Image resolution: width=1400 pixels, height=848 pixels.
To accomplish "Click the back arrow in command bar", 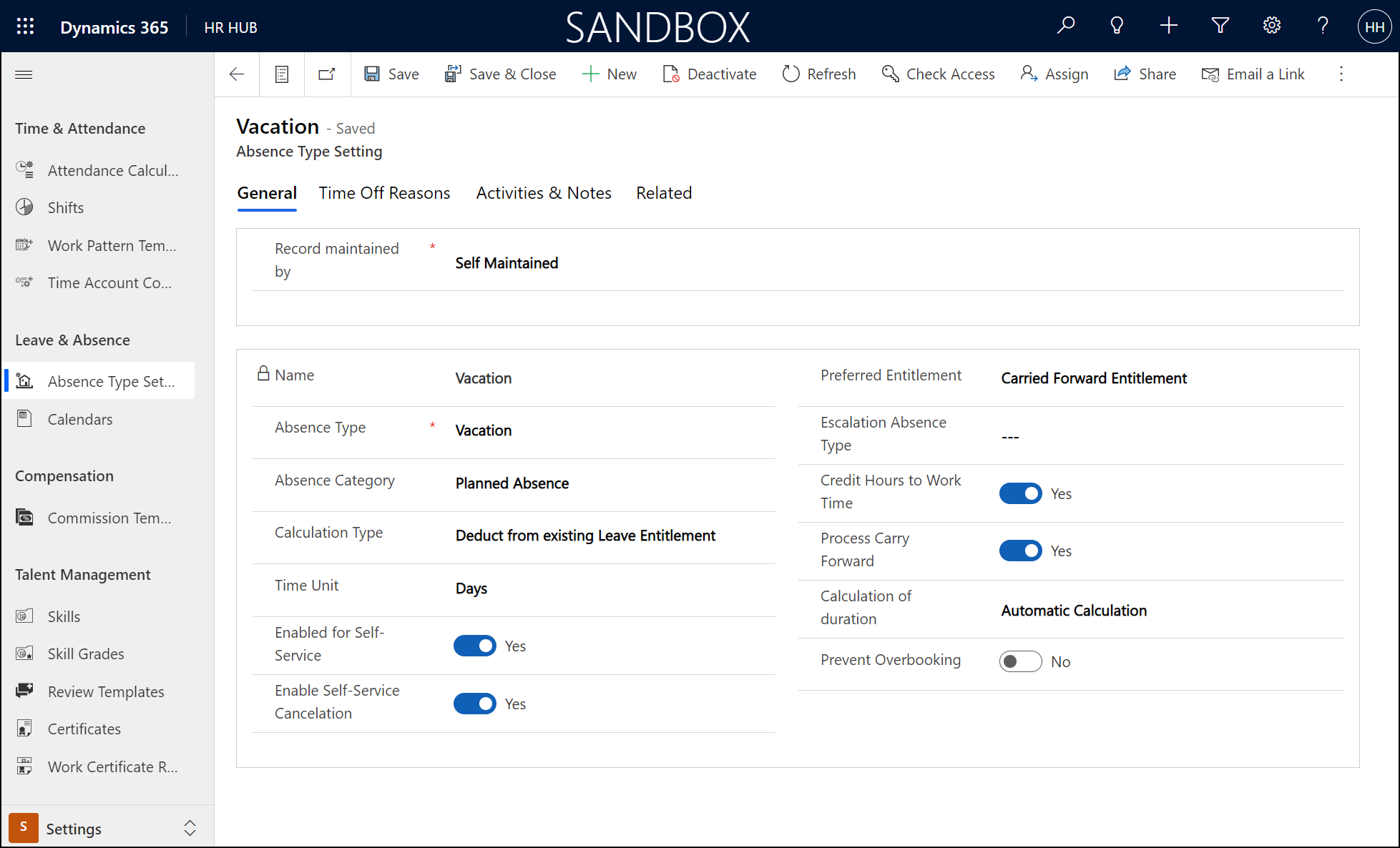I will tap(237, 74).
